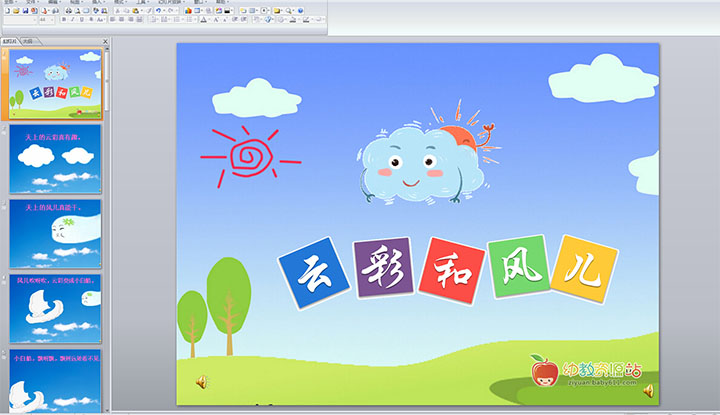
Task: Increase the font size with larger A icon
Action: tap(216, 20)
